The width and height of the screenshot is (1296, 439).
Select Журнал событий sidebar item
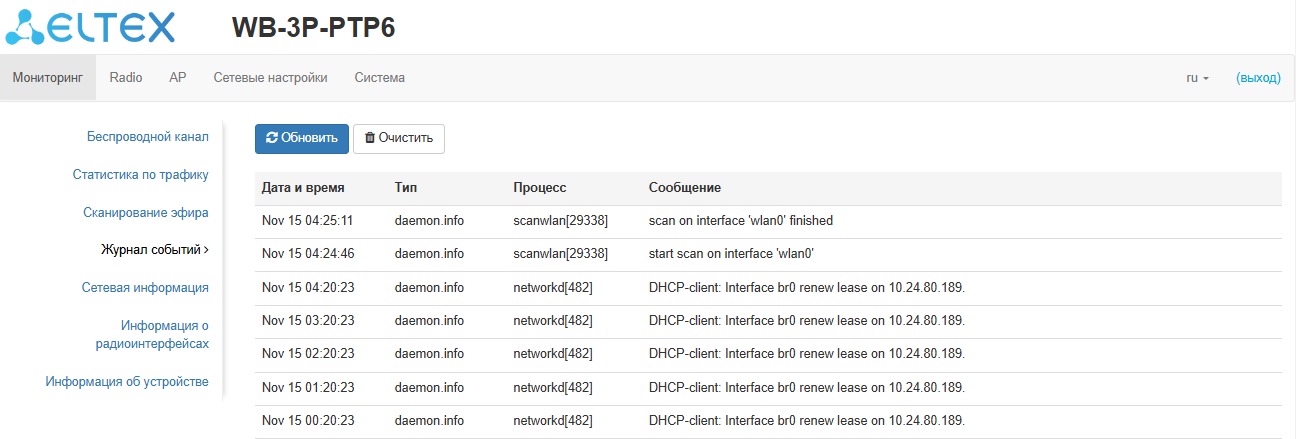pos(153,249)
